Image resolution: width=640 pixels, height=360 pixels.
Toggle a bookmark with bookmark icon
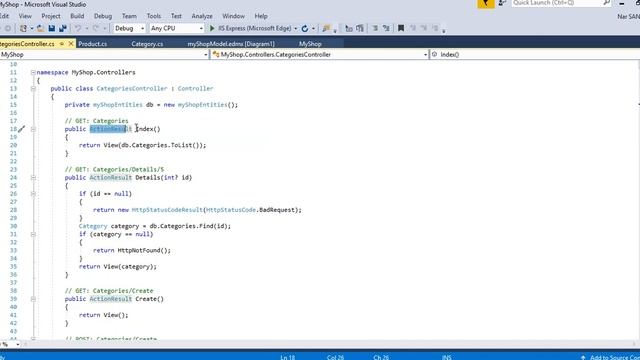click(x=401, y=28)
